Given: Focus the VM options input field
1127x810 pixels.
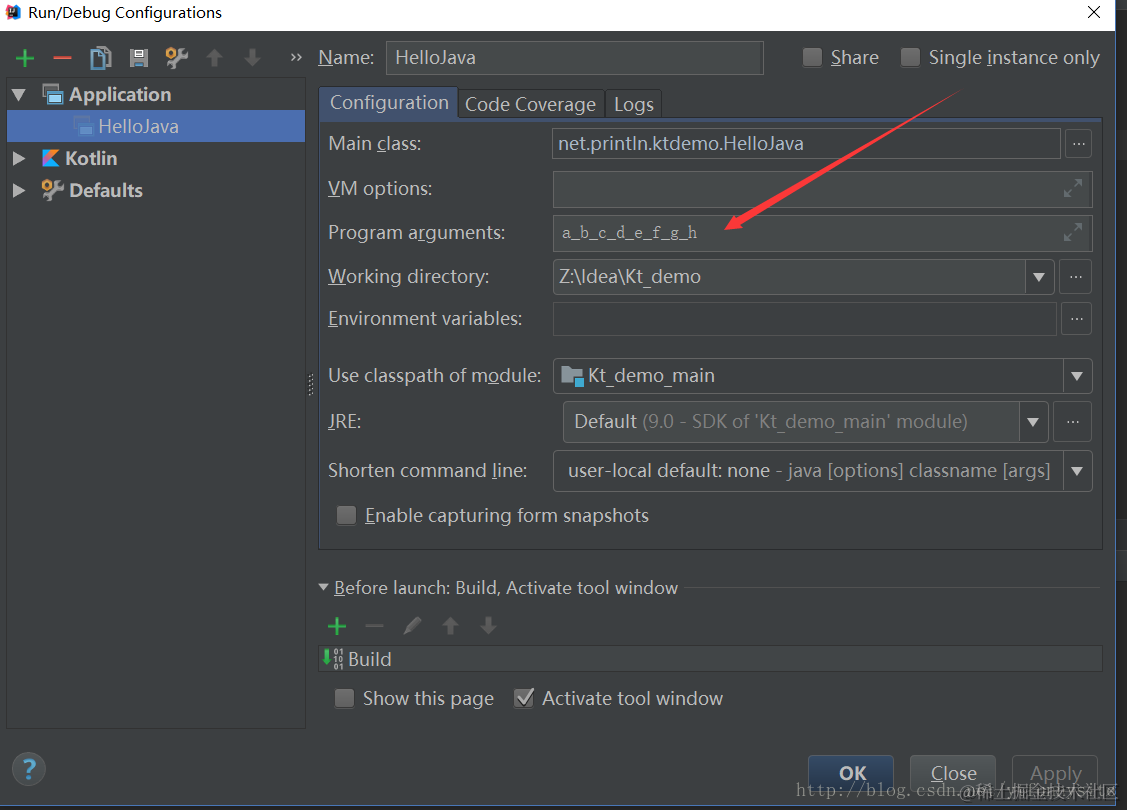Looking at the screenshot, I should point(822,189).
